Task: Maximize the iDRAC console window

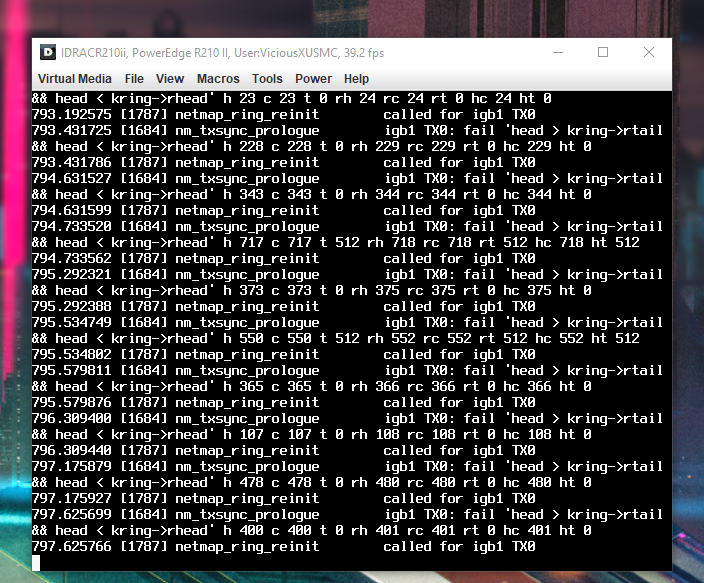Action: (x=603, y=53)
